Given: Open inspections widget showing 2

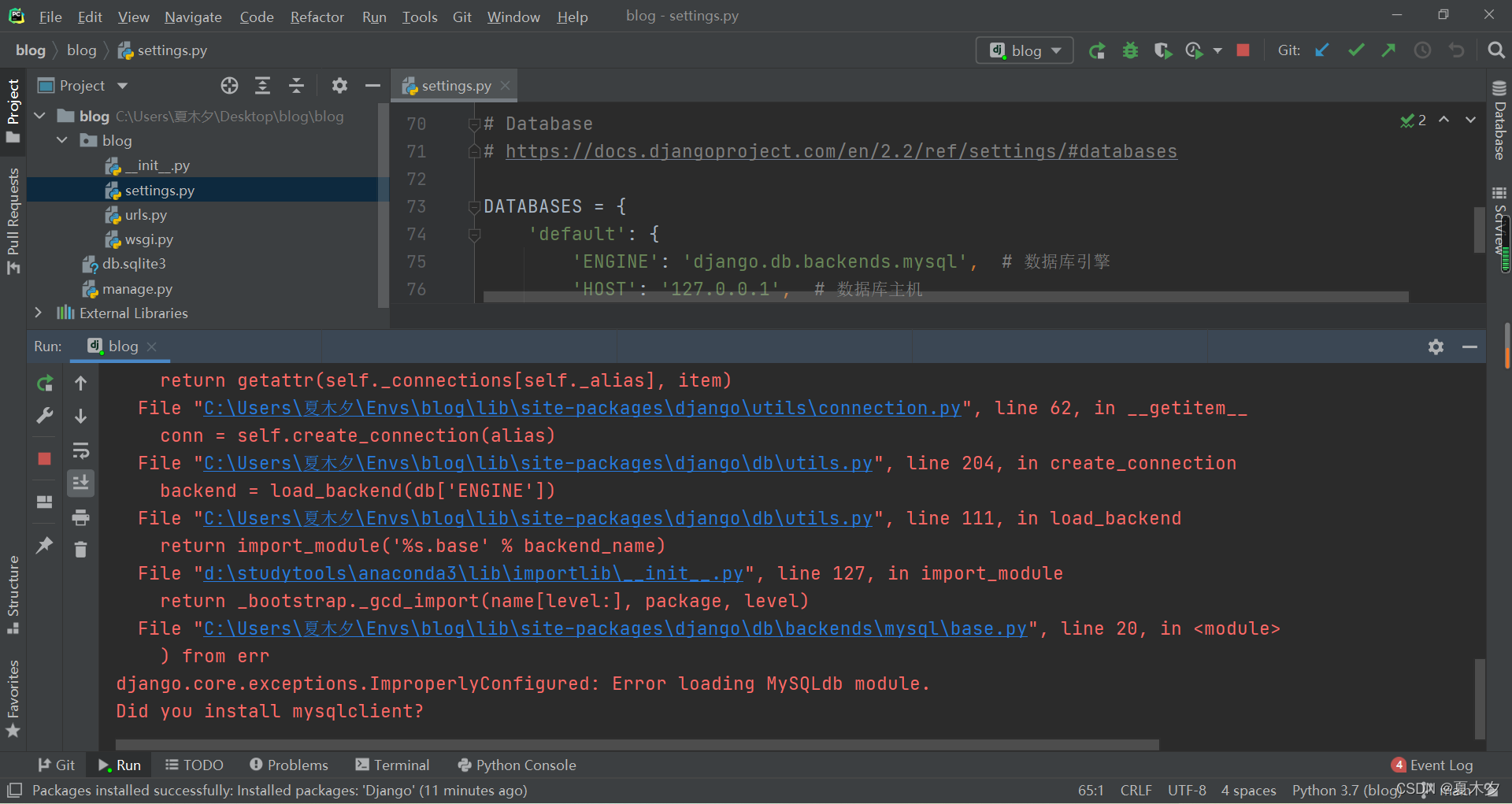Looking at the screenshot, I should coord(1414,120).
